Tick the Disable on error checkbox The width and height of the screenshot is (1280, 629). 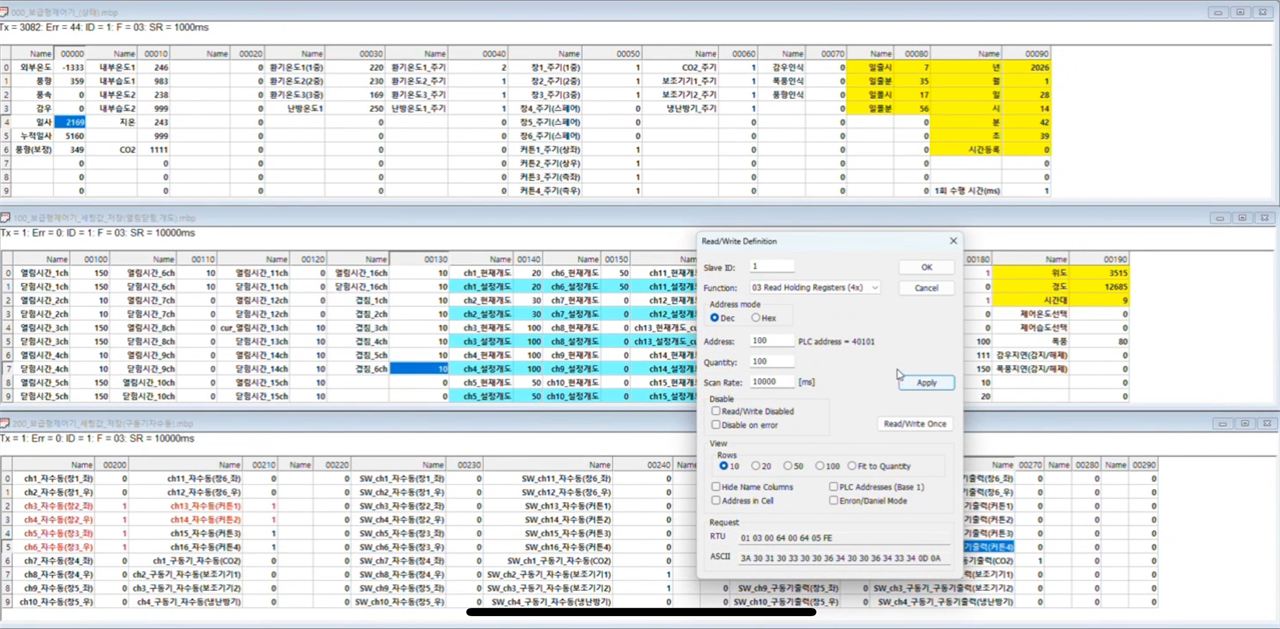742,425
